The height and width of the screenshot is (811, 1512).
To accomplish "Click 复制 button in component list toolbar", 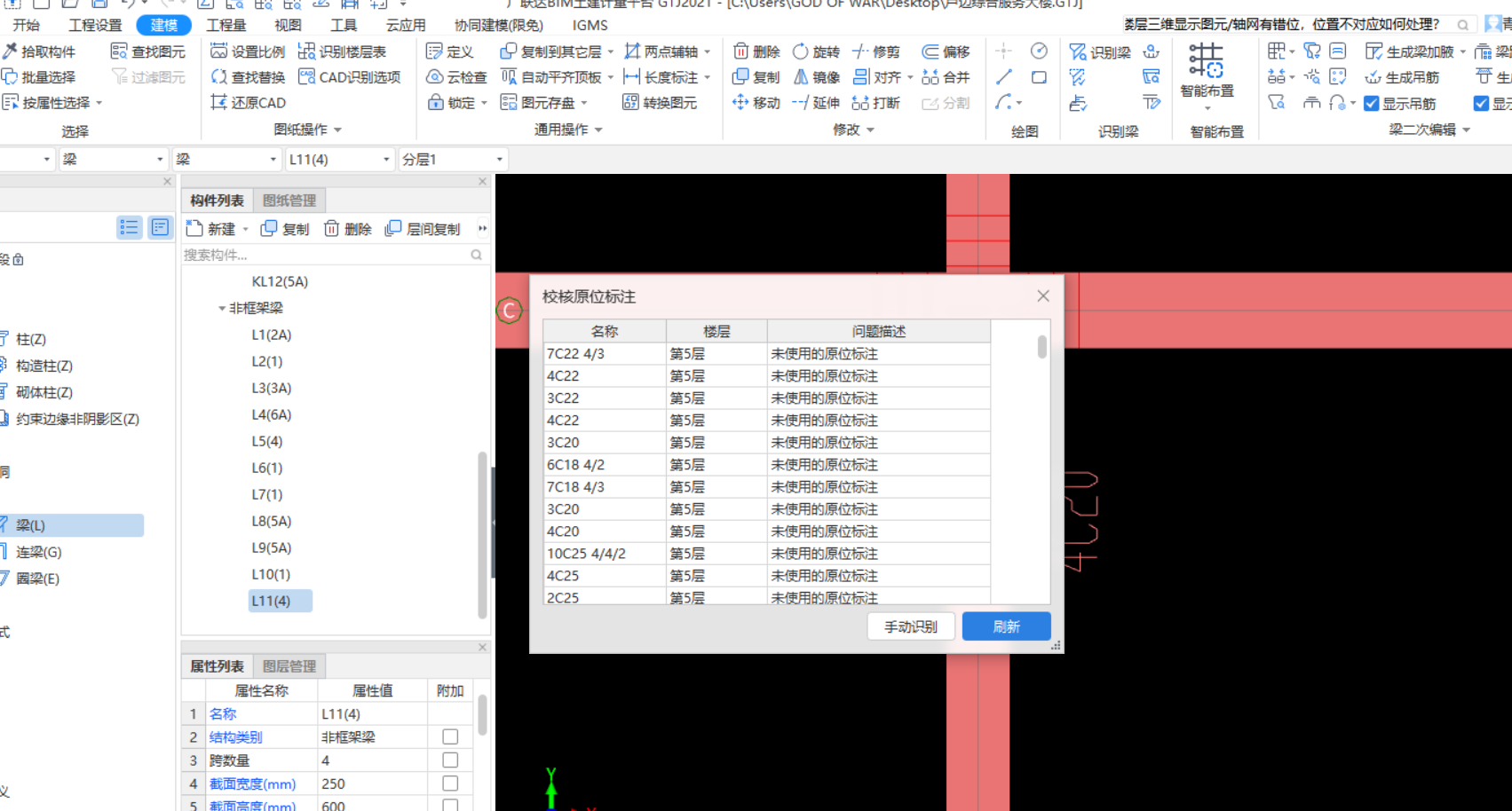I will coord(284,229).
